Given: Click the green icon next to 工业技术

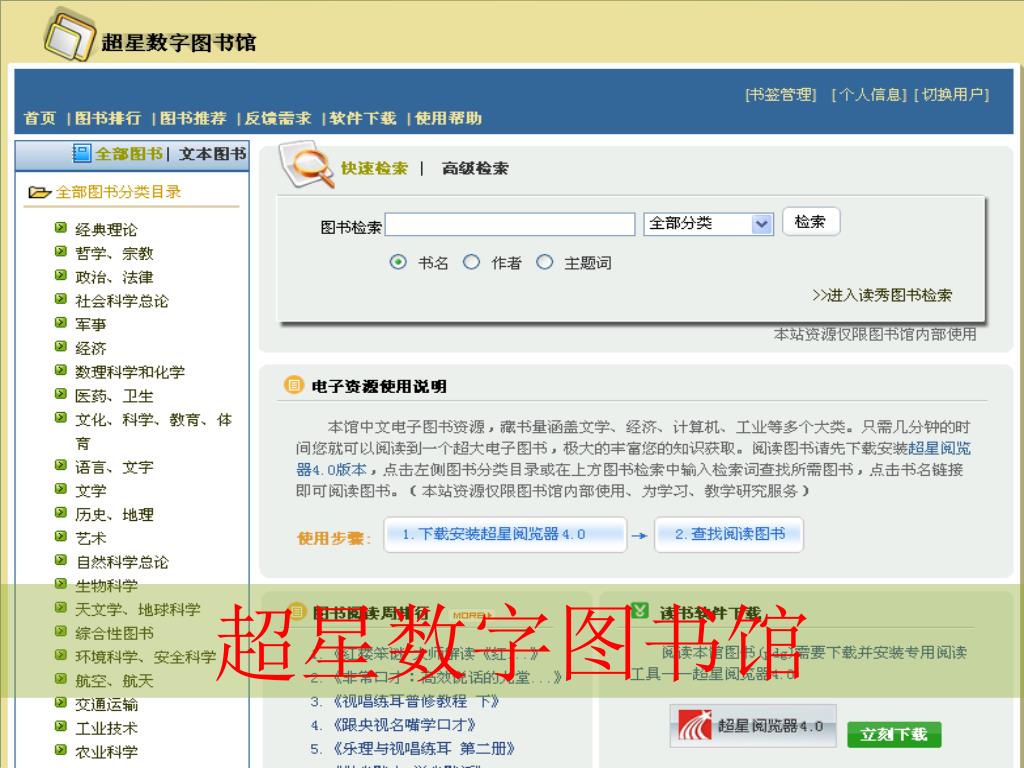Looking at the screenshot, I should point(61,726).
